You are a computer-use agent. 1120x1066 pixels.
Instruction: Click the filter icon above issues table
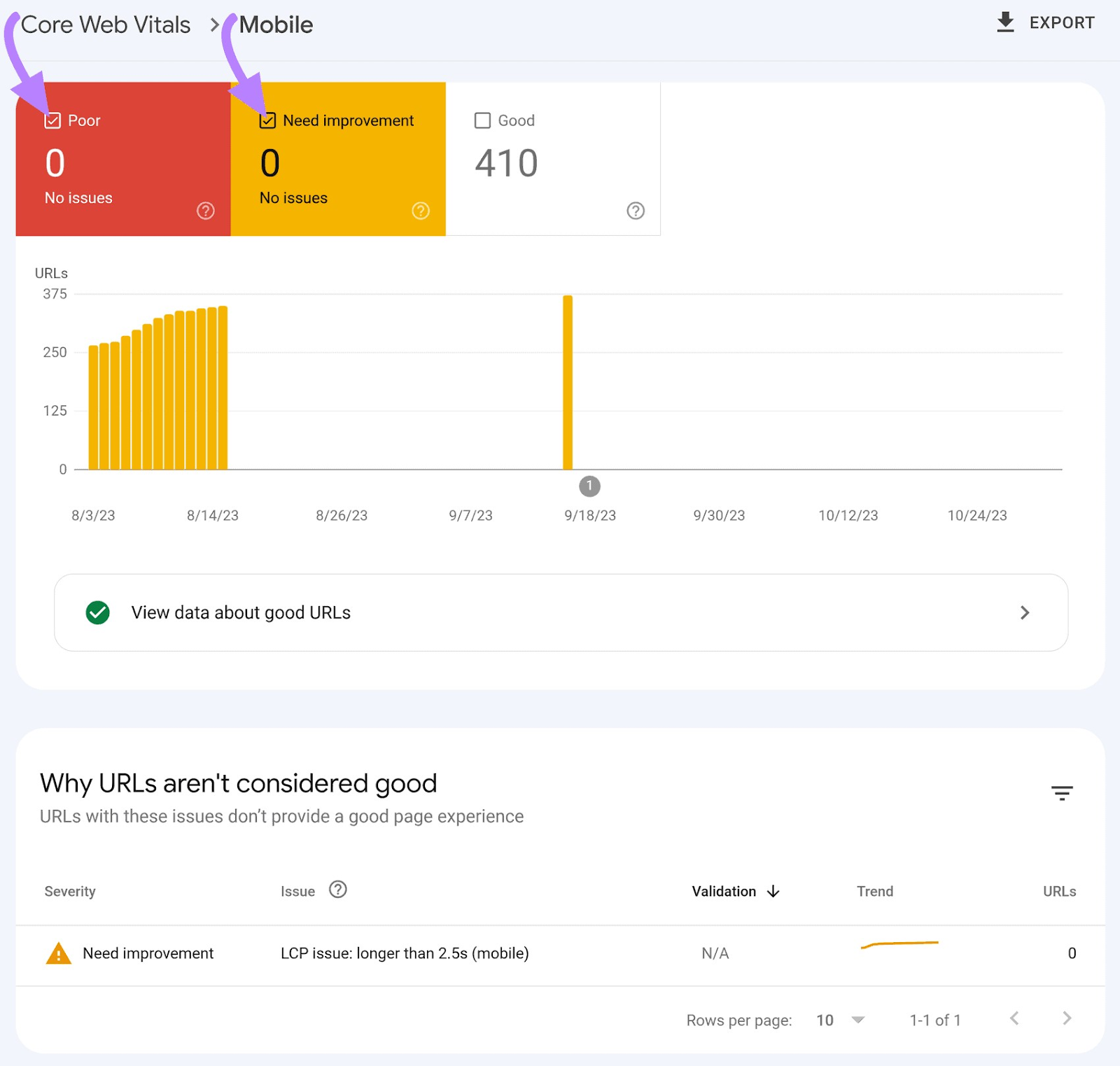pyautogui.click(x=1061, y=792)
